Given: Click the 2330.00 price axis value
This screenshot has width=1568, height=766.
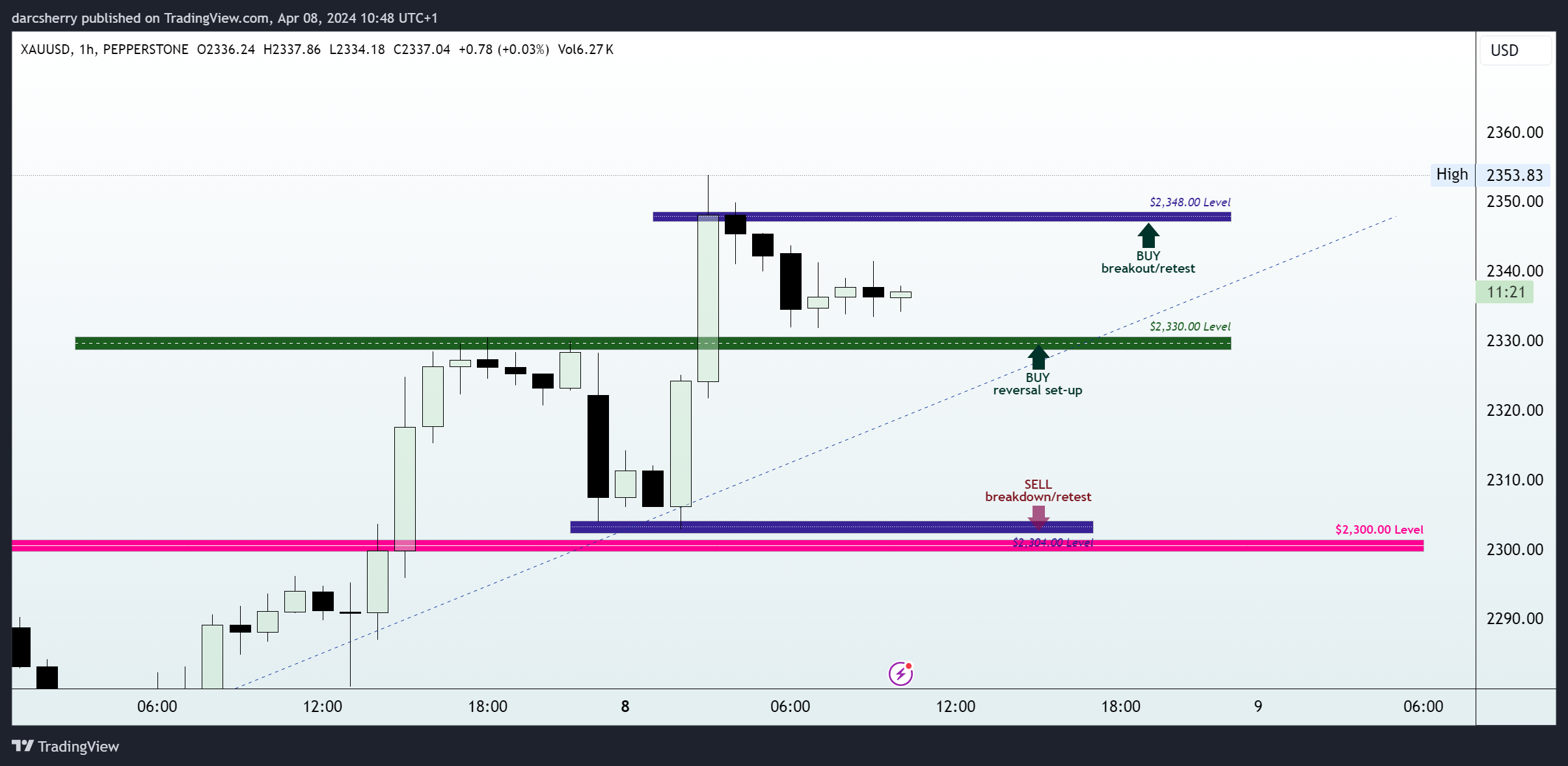Looking at the screenshot, I should [1515, 341].
